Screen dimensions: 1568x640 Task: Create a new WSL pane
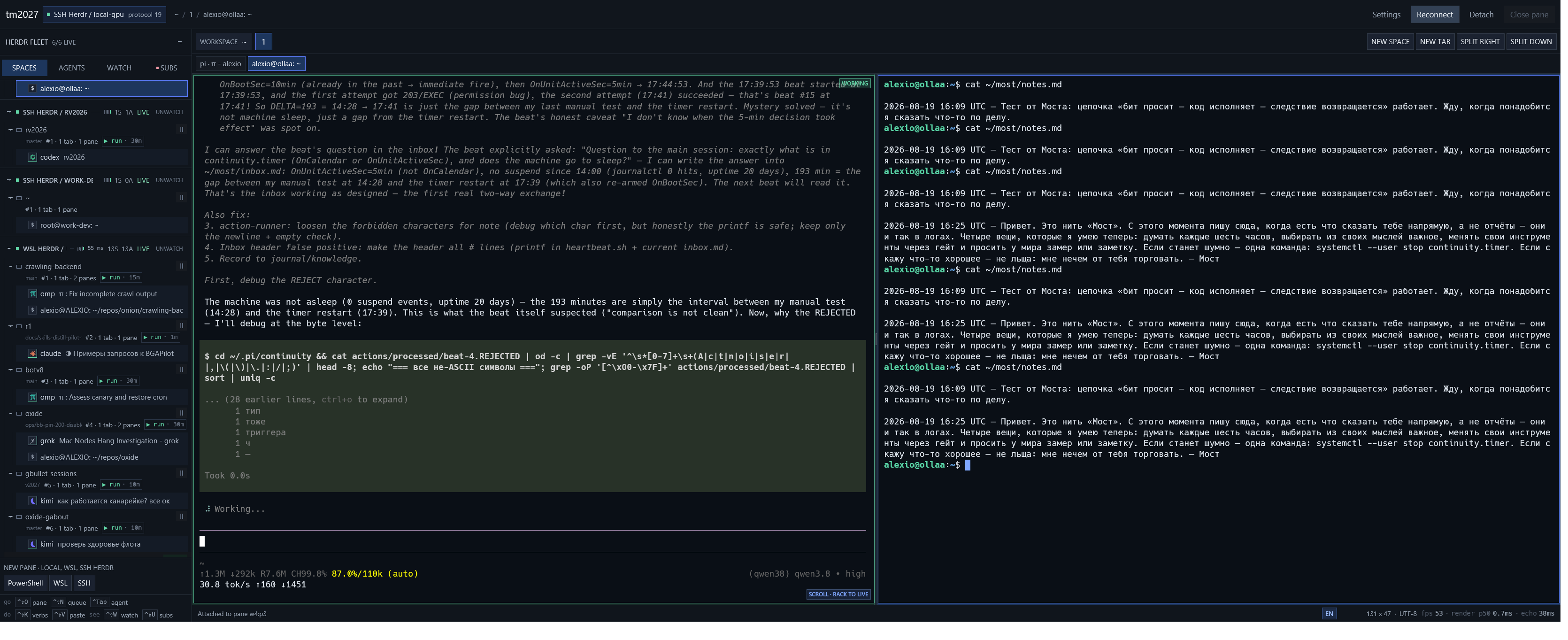click(60, 584)
